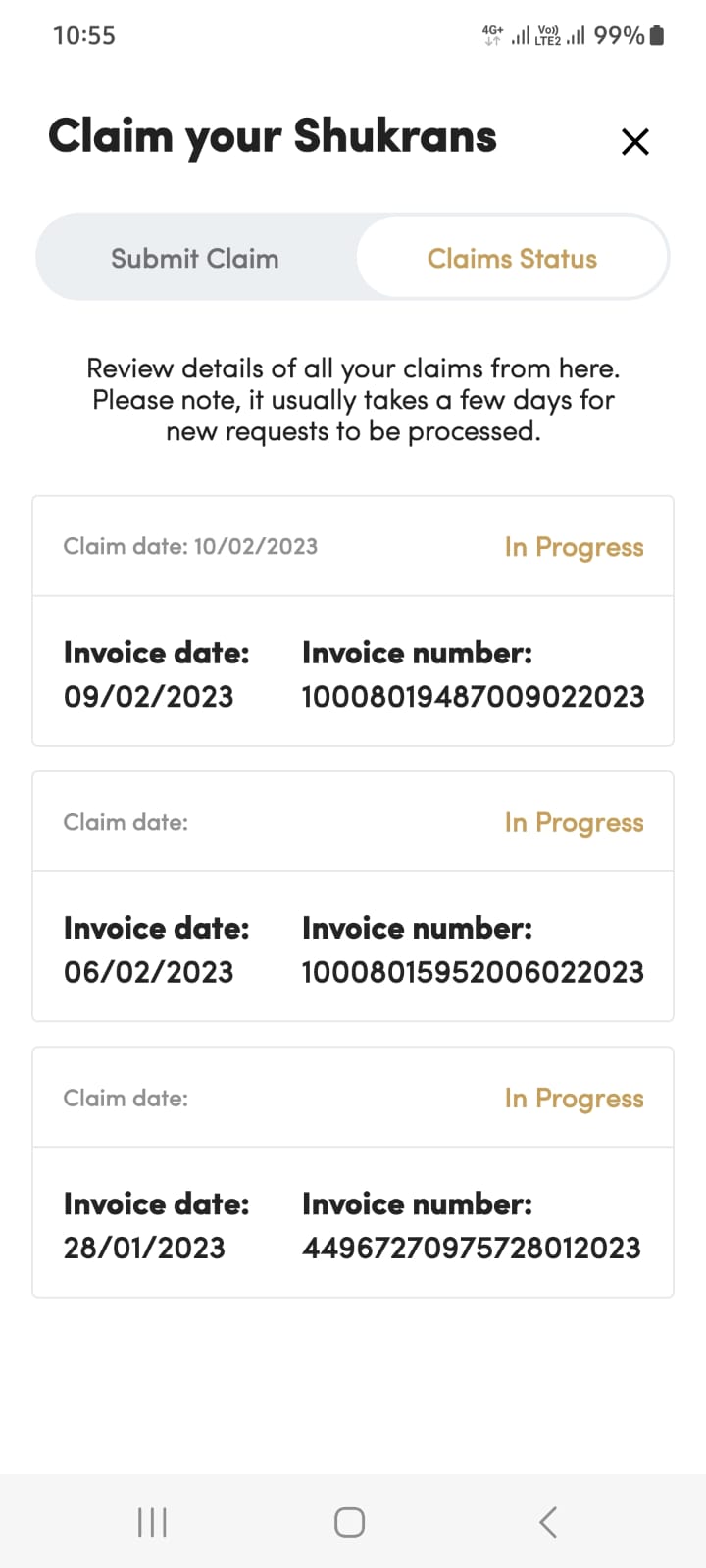The height and width of the screenshot is (1568, 706).
Task: Tap the Claim date: 10/02/2023 header
Action: (190, 547)
